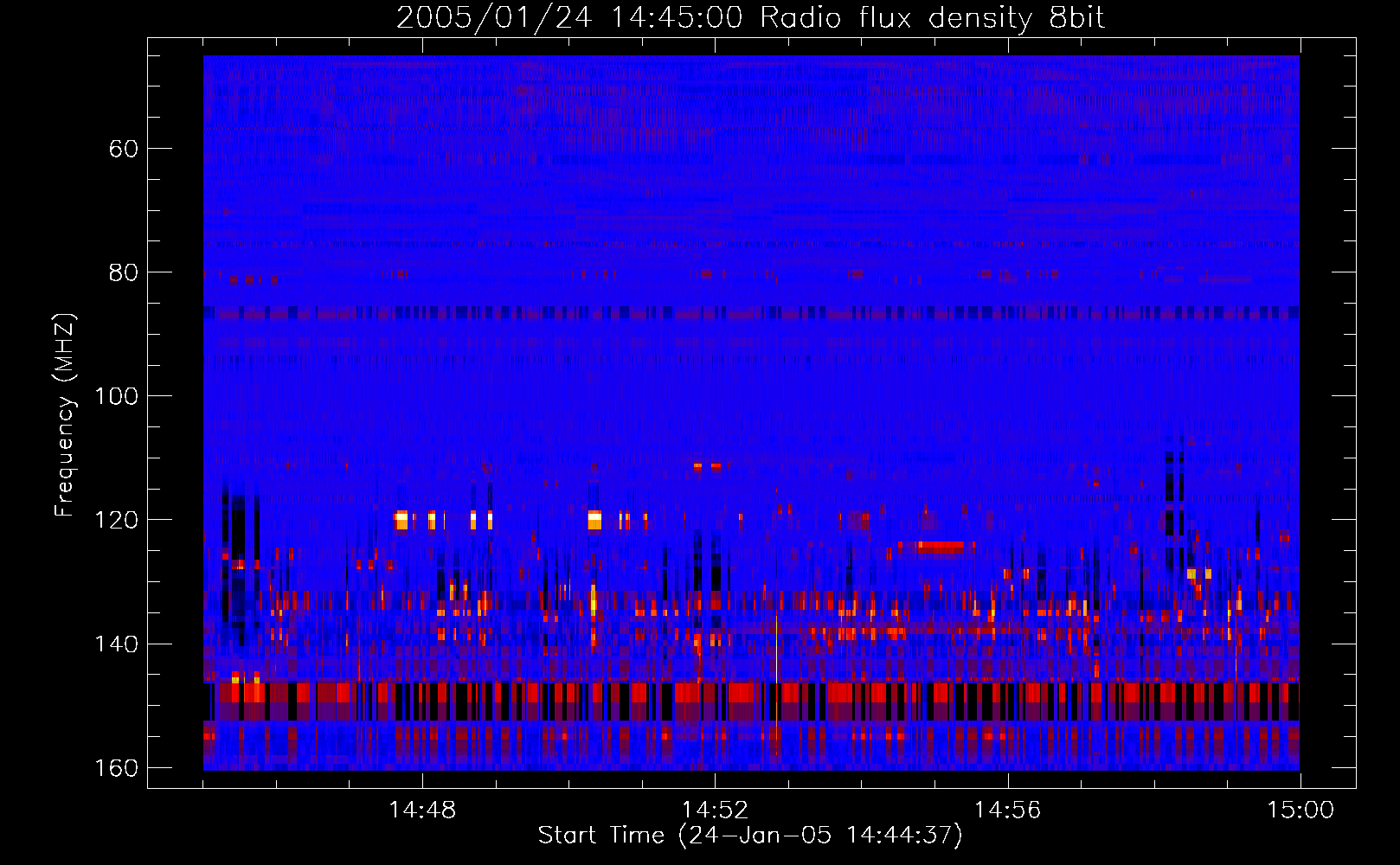1400x865 pixels.
Task: Click the '120' frequency tick label
Action: pyautogui.click(x=116, y=520)
